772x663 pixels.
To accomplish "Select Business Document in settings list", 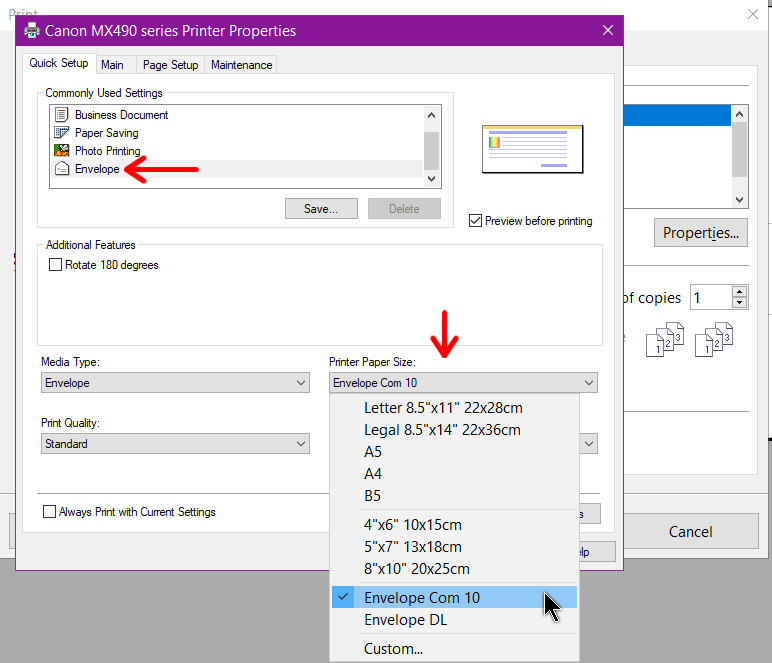I will (237, 115).
